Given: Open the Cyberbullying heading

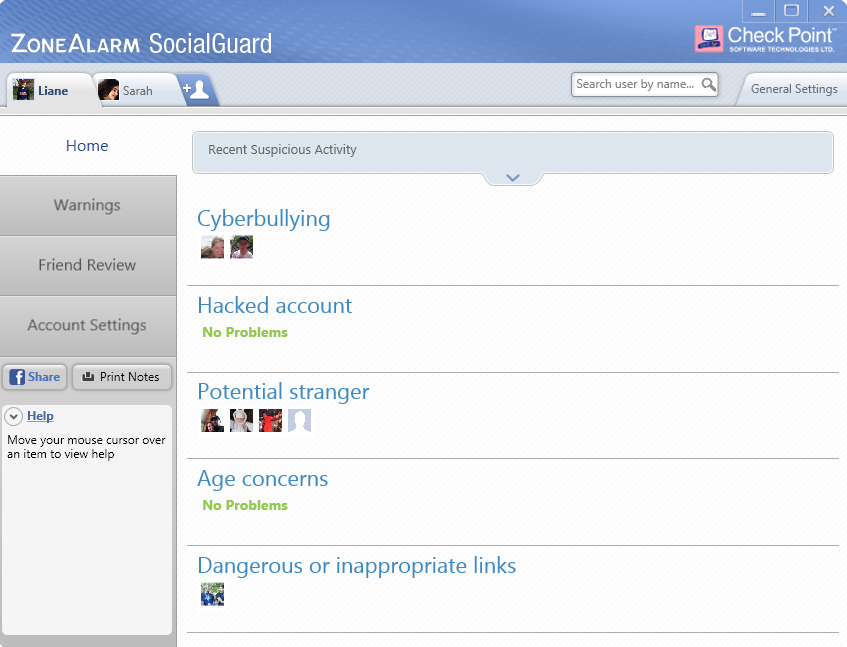Looking at the screenshot, I should pos(264,219).
